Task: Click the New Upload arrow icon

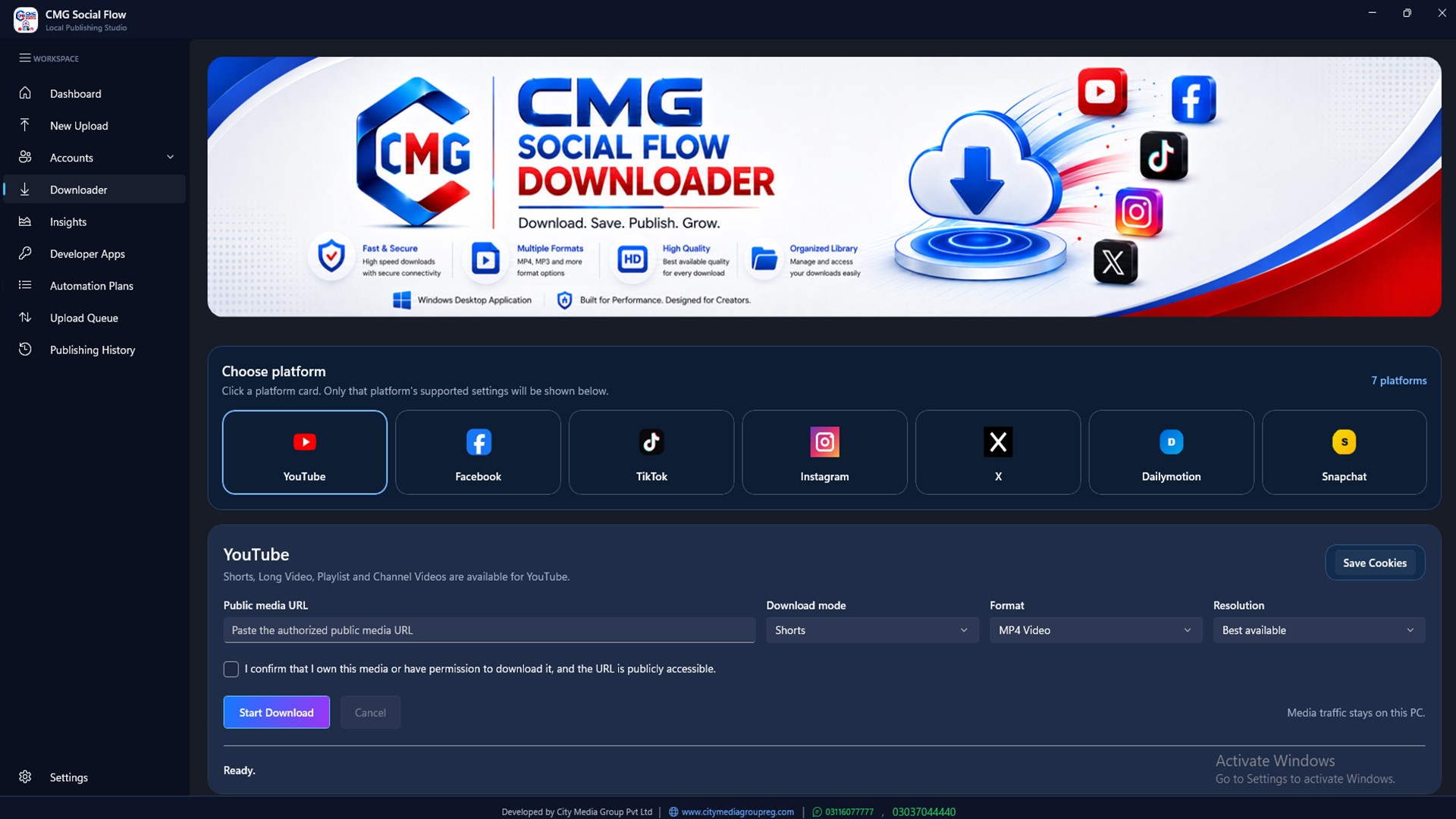Action: pyautogui.click(x=25, y=124)
